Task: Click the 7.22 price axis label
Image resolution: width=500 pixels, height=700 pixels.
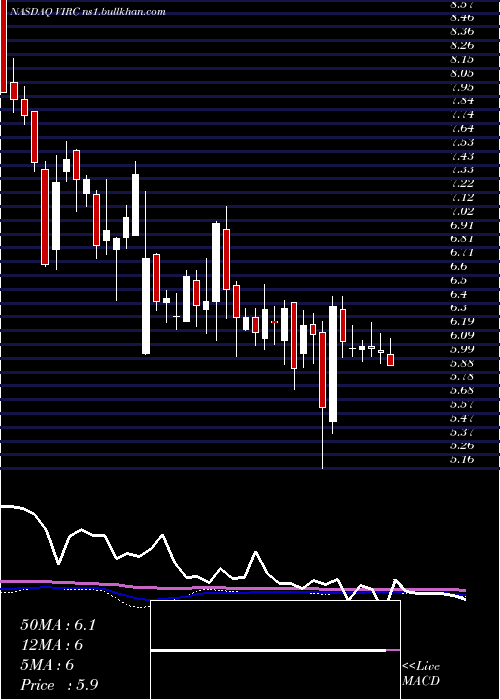Action: [x=462, y=183]
